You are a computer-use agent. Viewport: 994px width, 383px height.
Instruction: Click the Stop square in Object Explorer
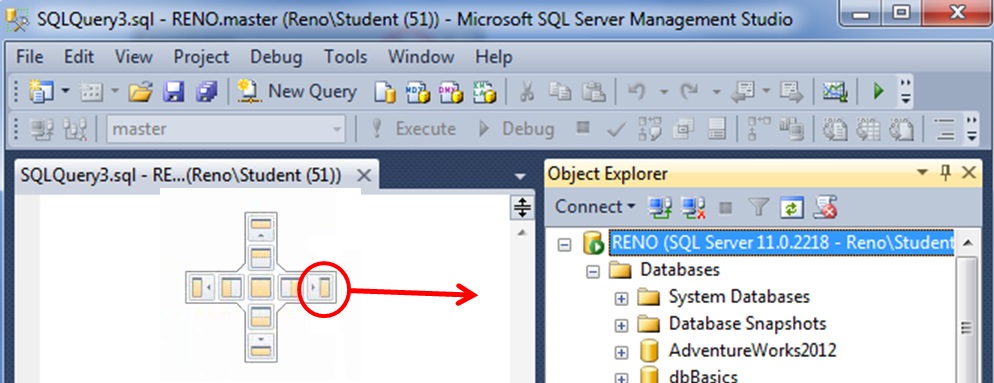tap(726, 207)
